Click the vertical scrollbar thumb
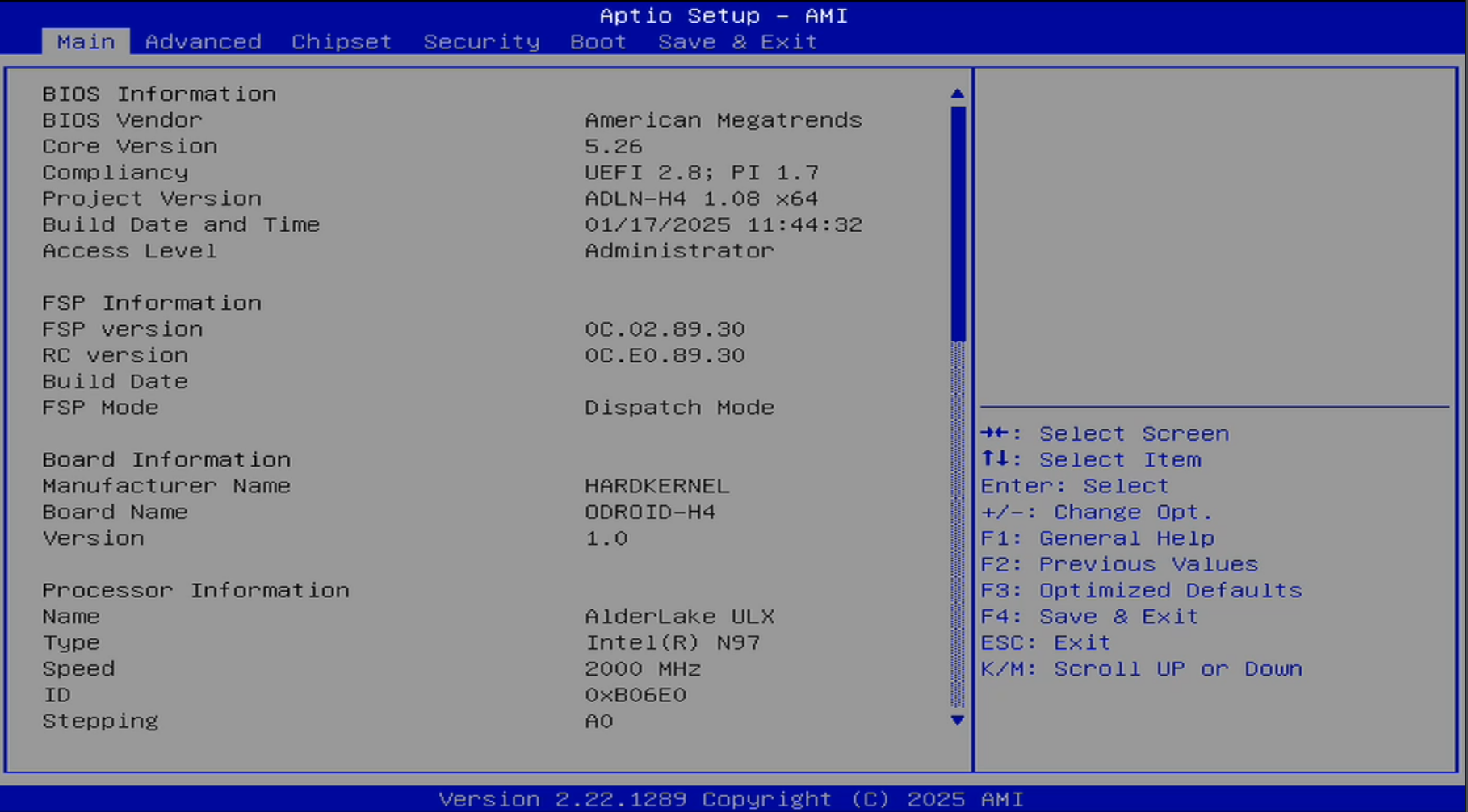 [958, 222]
